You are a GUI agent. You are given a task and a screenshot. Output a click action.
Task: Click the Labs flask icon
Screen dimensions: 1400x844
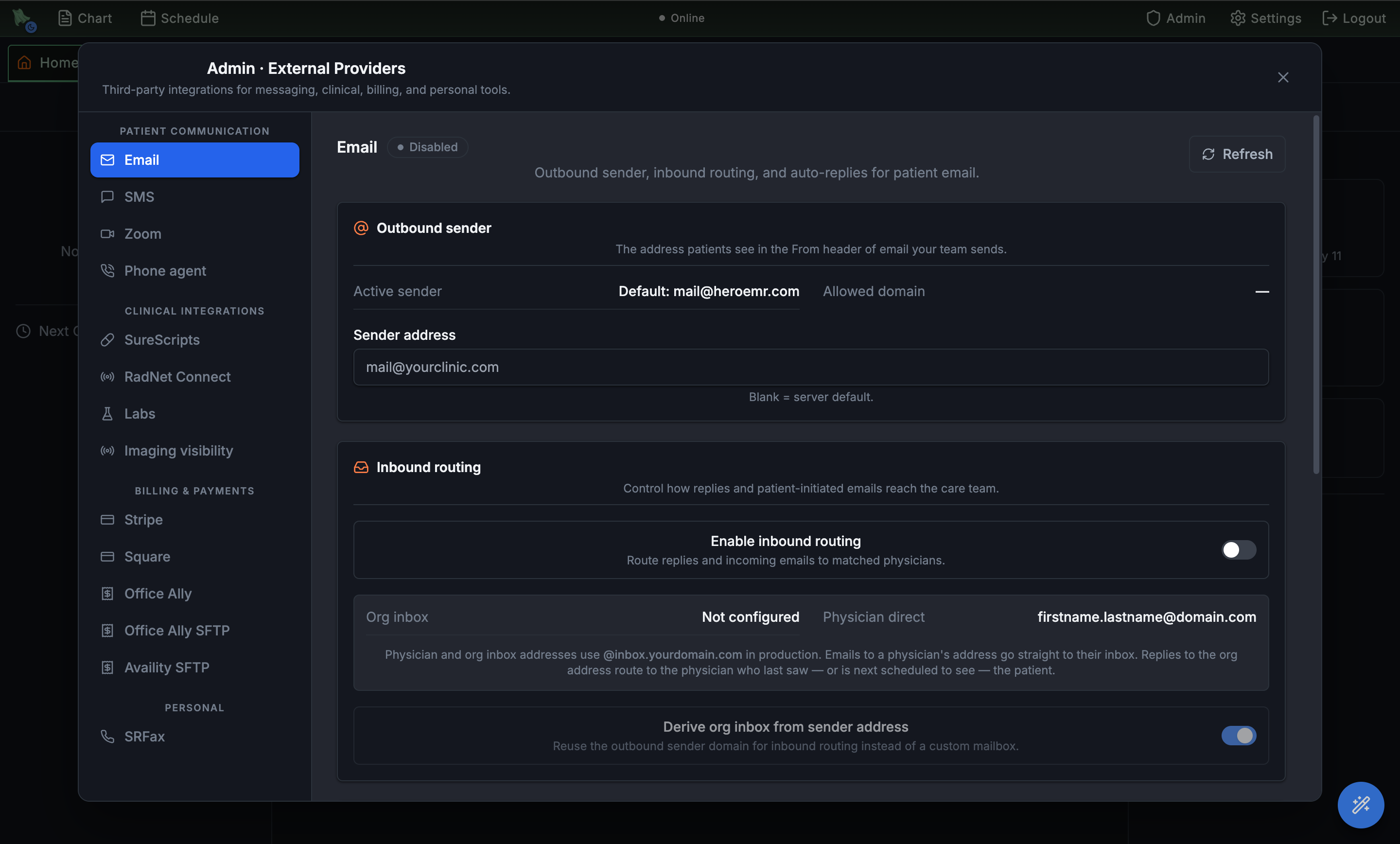(107, 414)
